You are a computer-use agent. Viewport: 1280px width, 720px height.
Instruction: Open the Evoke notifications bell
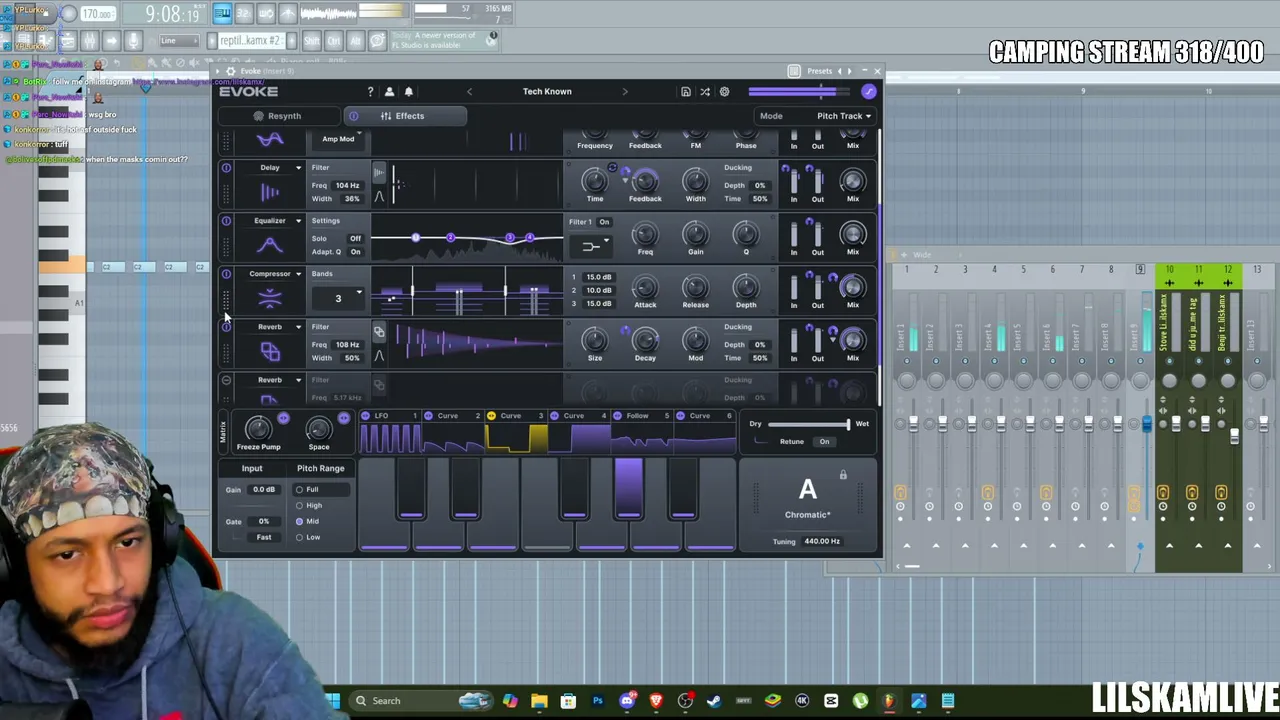tap(408, 92)
